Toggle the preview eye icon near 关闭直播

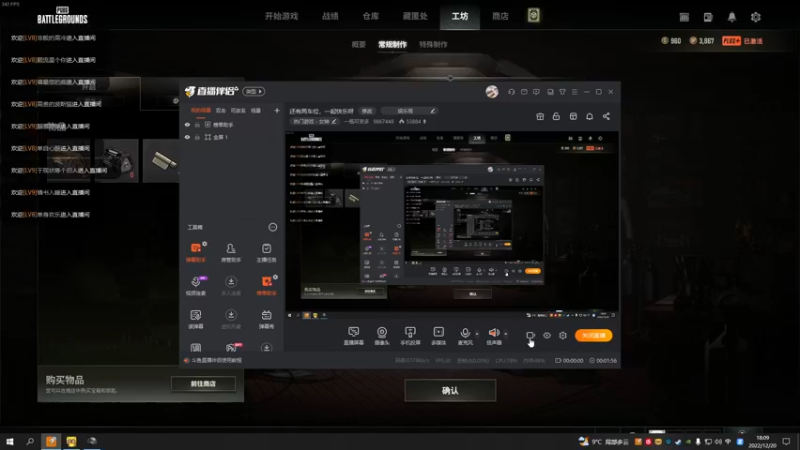tap(546, 335)
